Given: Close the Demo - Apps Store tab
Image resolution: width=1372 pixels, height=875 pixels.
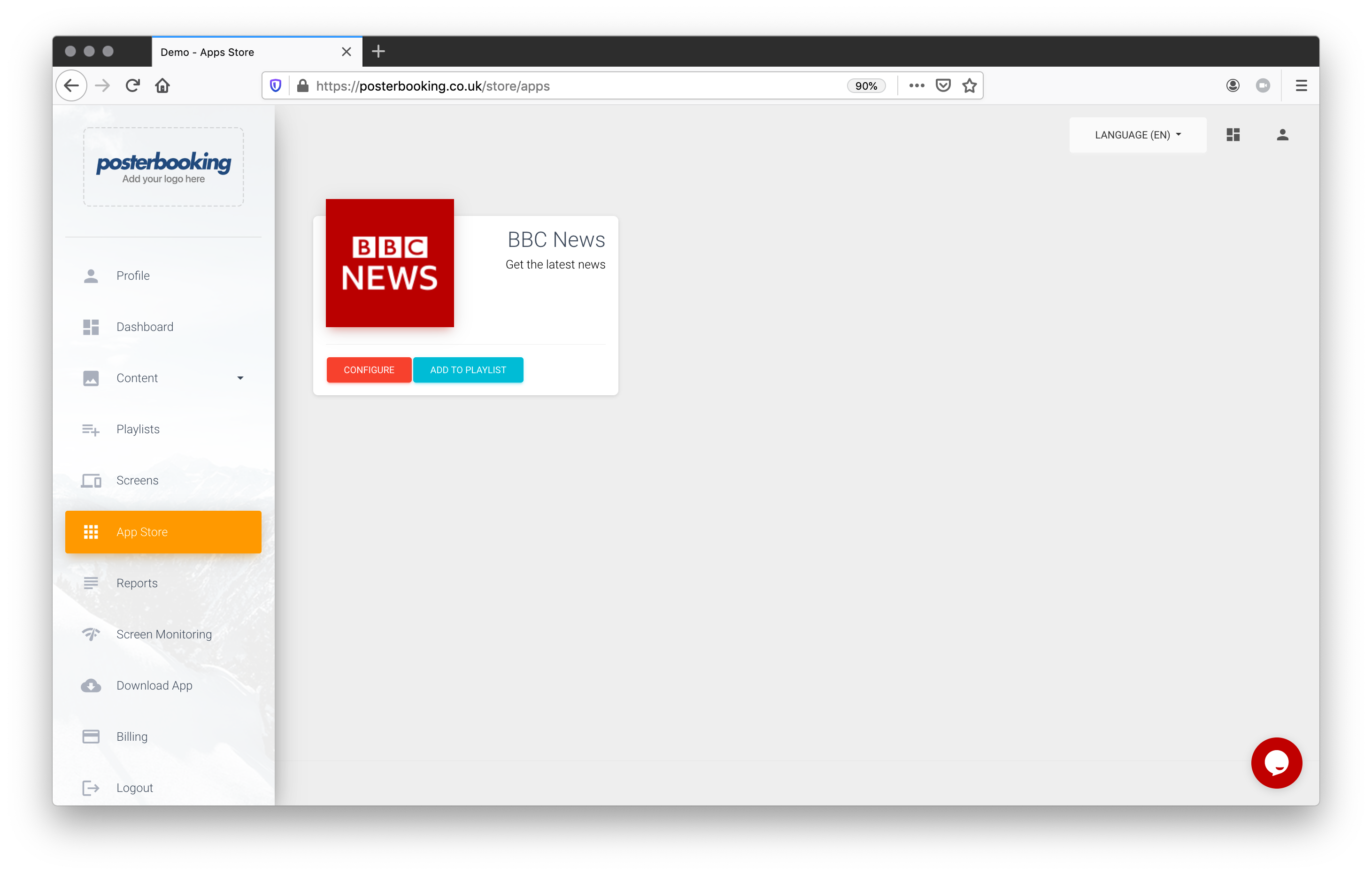Looking at the screenshot, I should pos(347,52).
